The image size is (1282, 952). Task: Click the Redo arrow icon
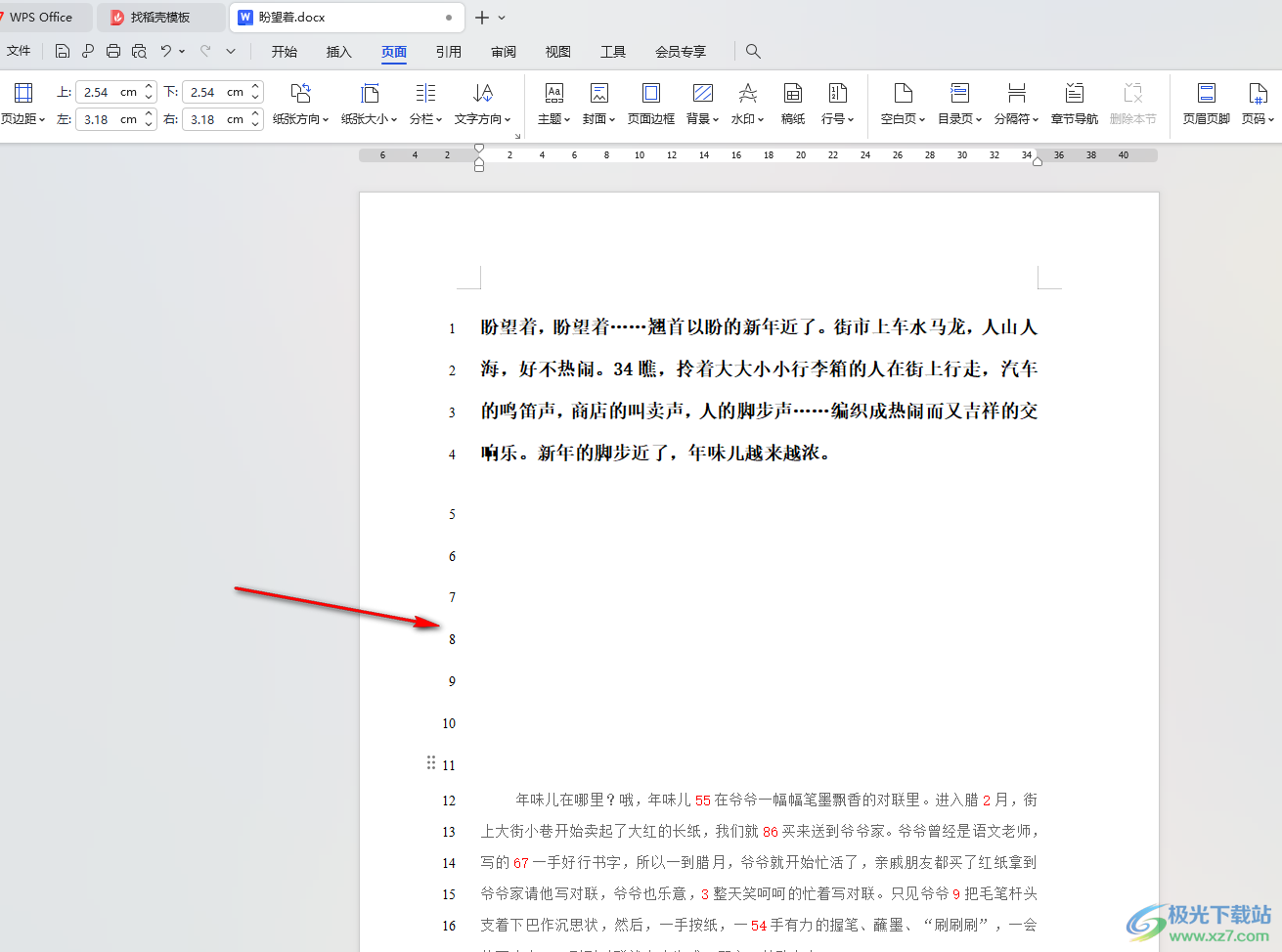point(205,51)
